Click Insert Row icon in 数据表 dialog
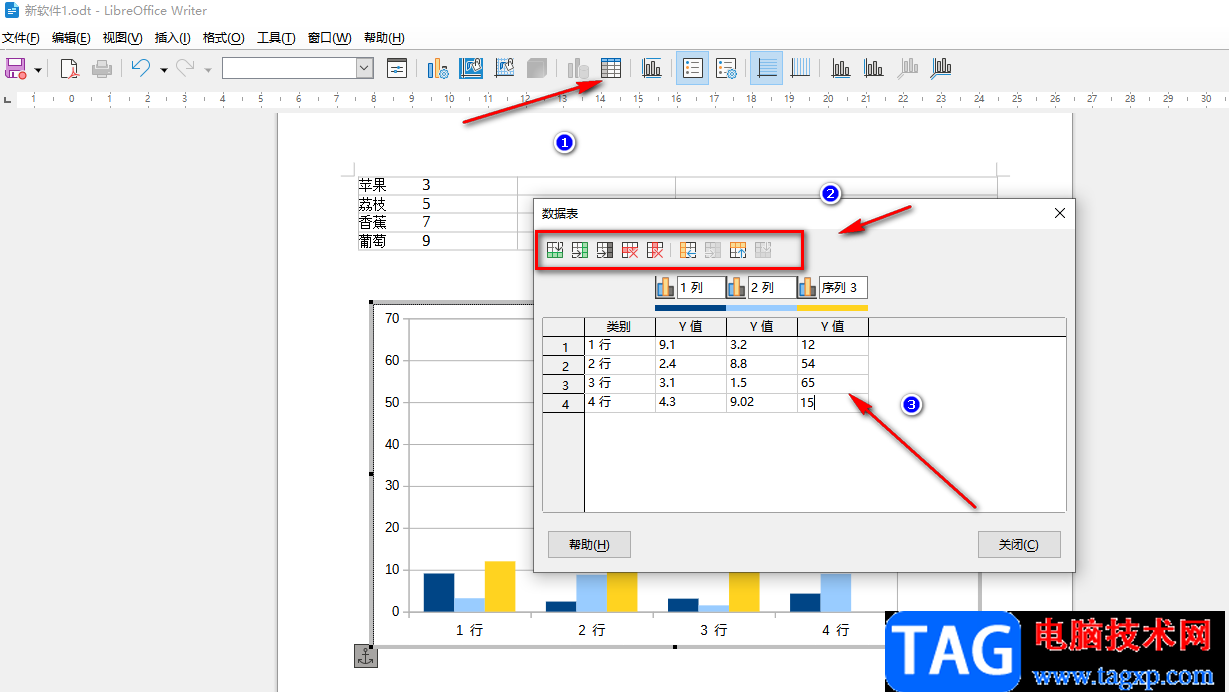 (x=553, y=250)
